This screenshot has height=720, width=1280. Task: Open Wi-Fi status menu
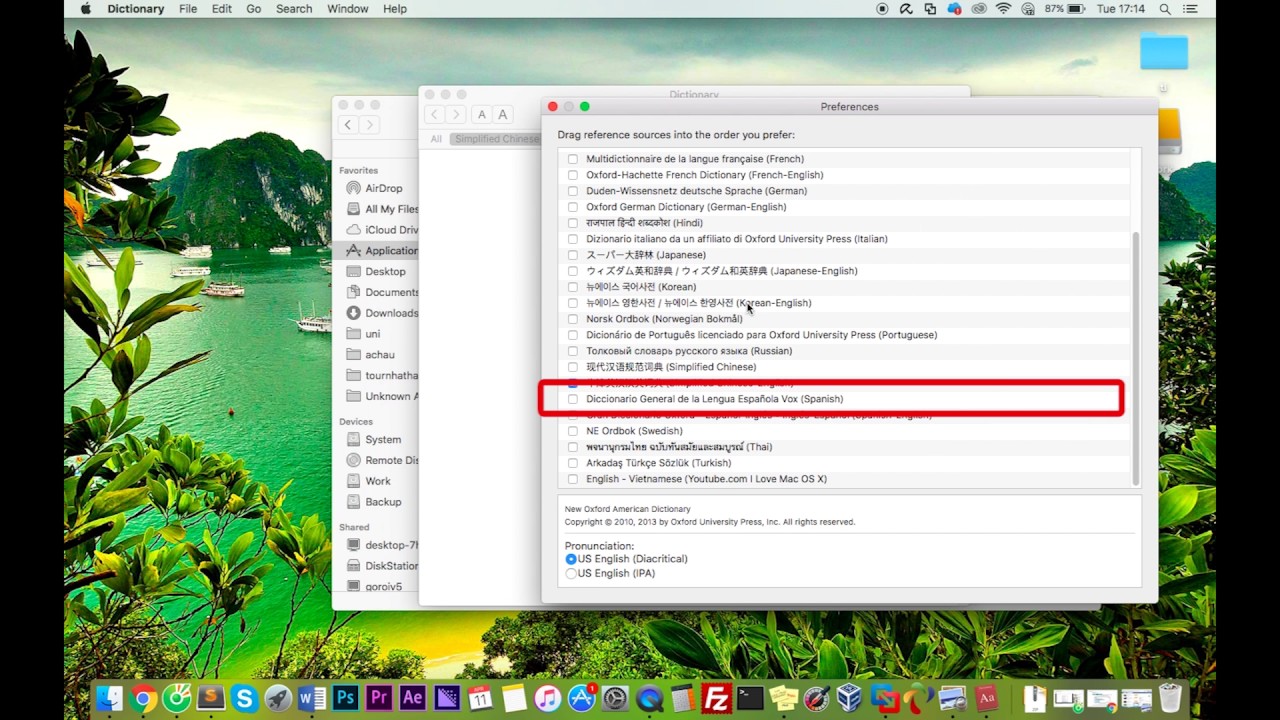pyautogui.click(x=1003, y=9)
